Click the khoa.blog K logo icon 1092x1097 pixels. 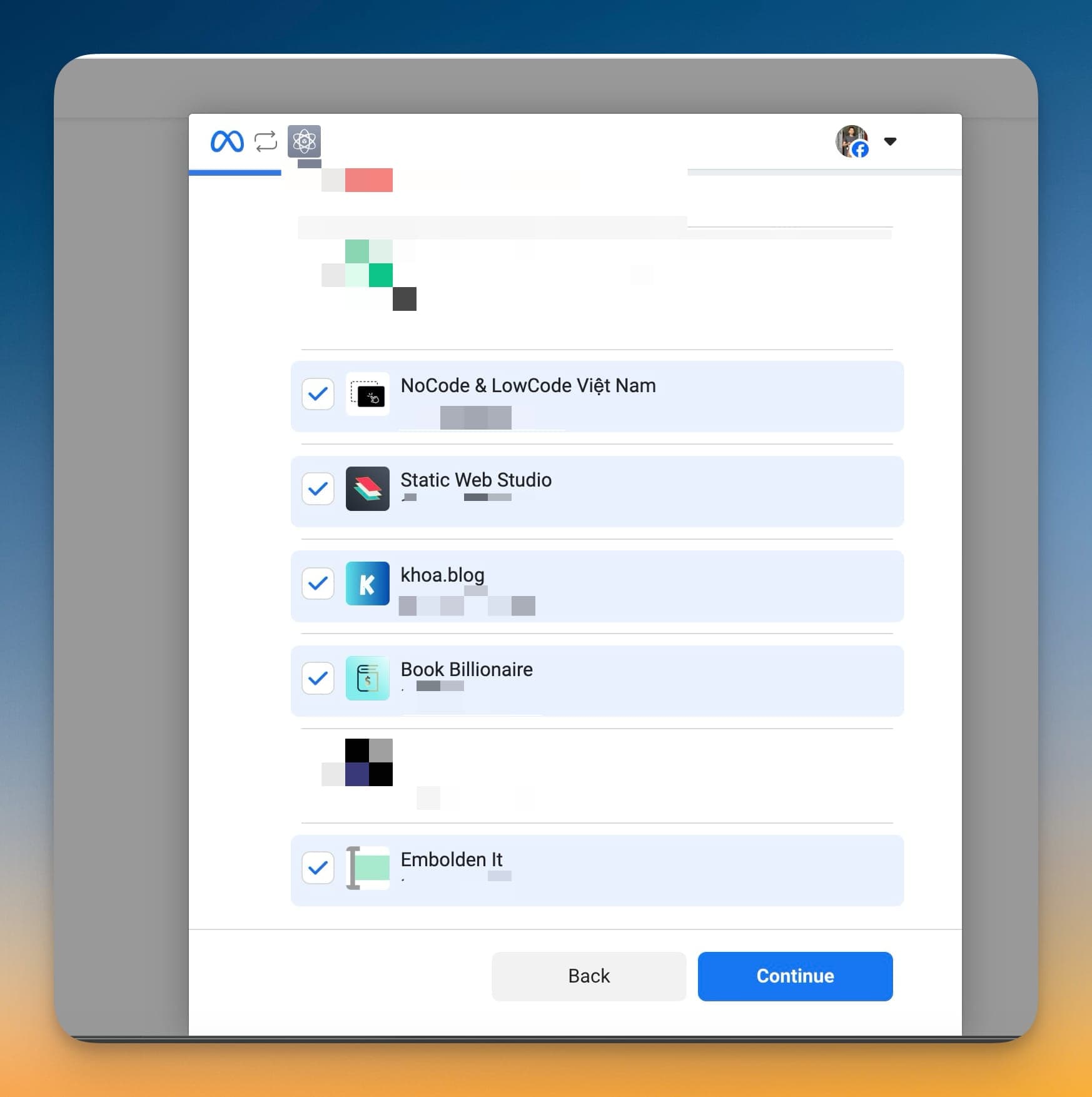coord(368,584)
